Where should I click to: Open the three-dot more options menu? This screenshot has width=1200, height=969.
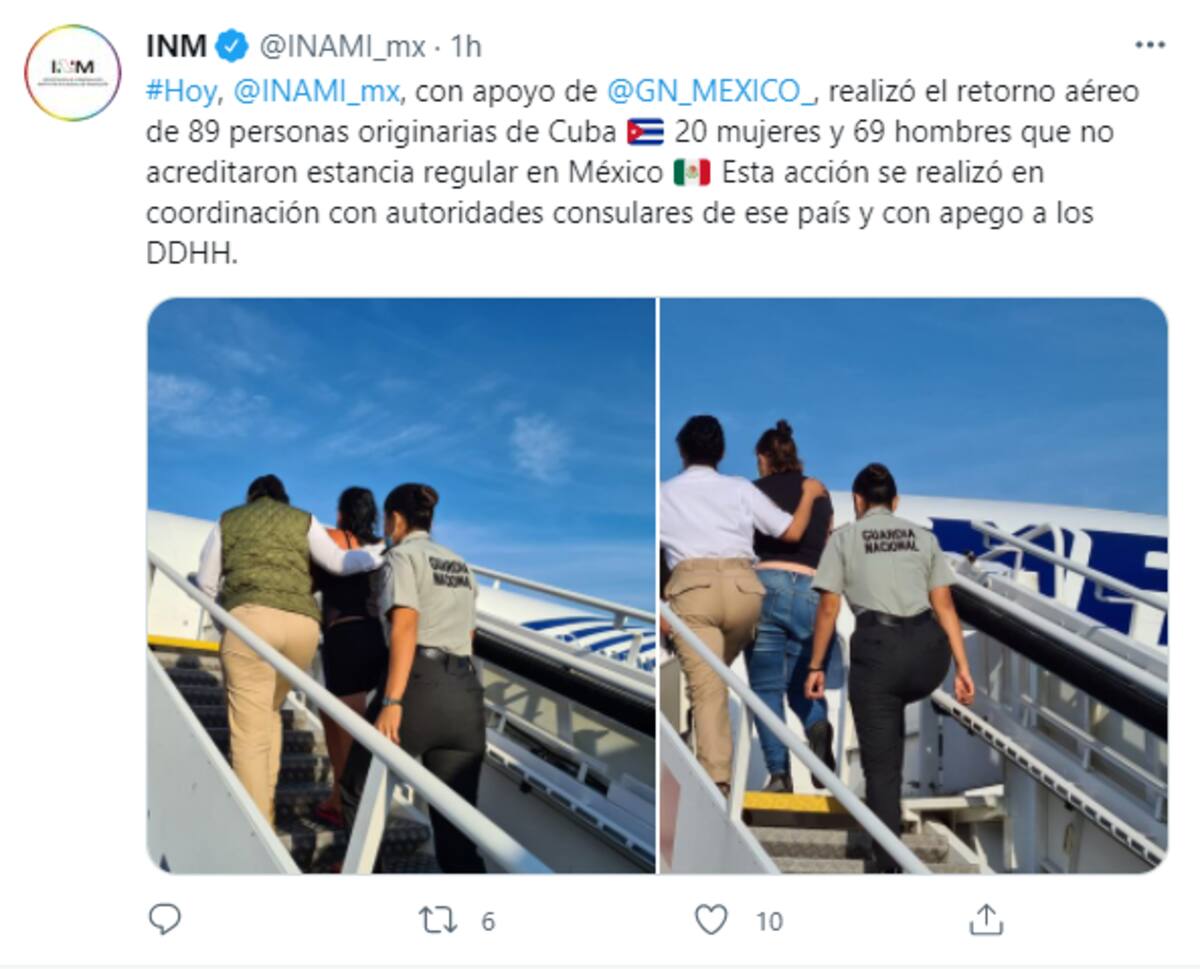click(1150, 46)
